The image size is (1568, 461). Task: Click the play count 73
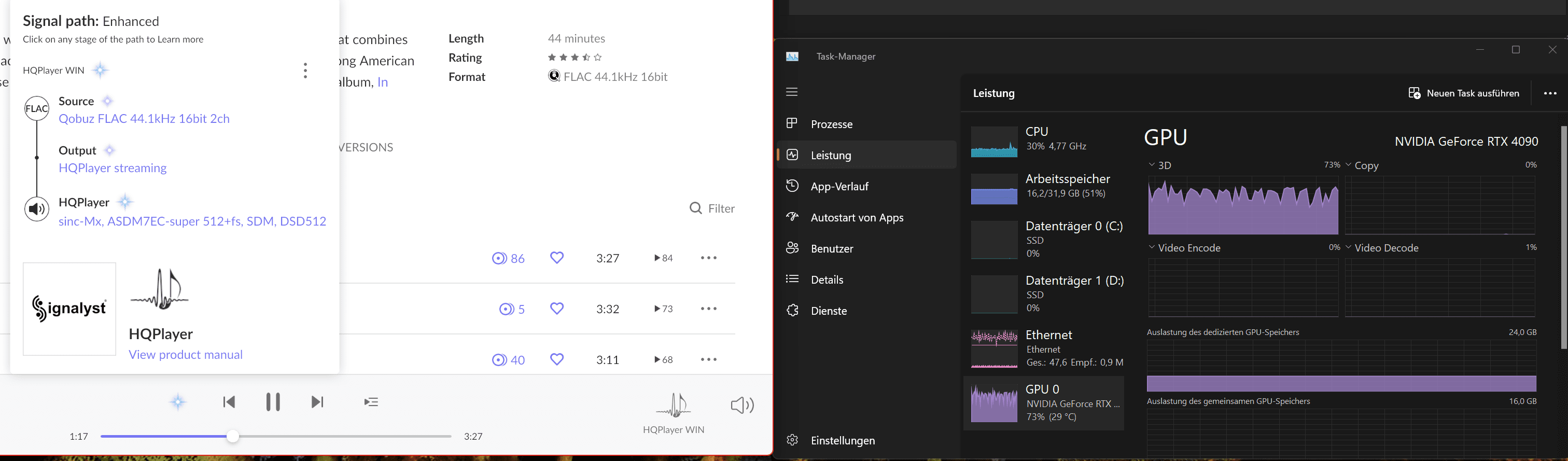[x=664, y=309]
